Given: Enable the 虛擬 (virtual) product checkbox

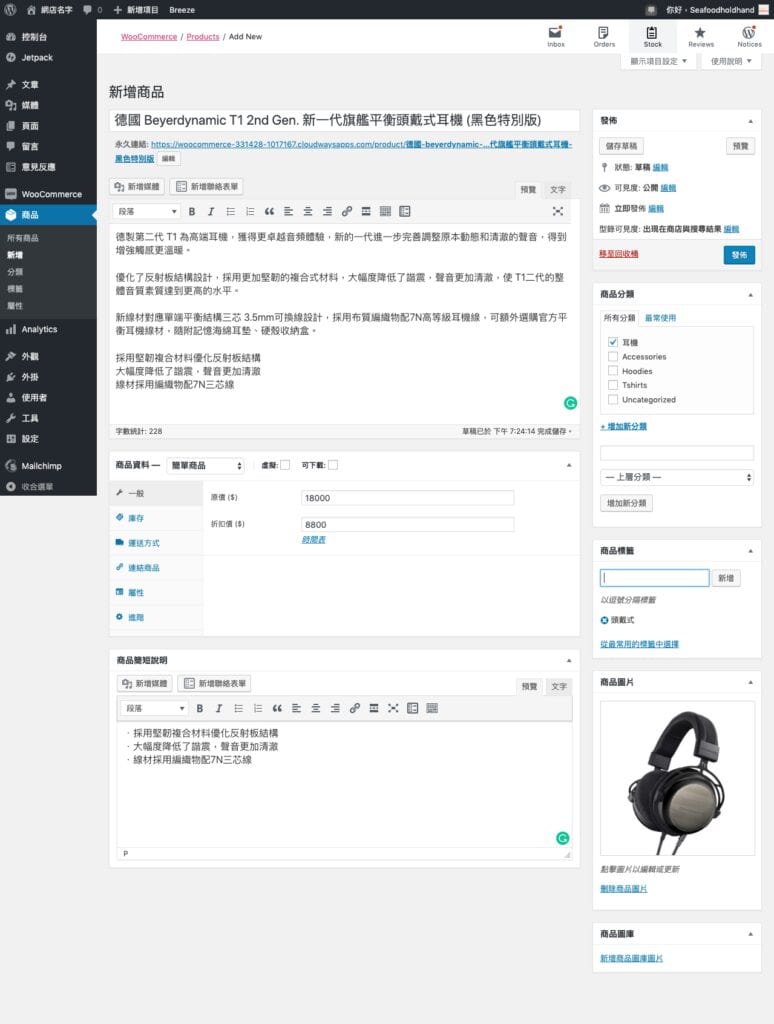Looking at the screenshot, I should 285,465.
